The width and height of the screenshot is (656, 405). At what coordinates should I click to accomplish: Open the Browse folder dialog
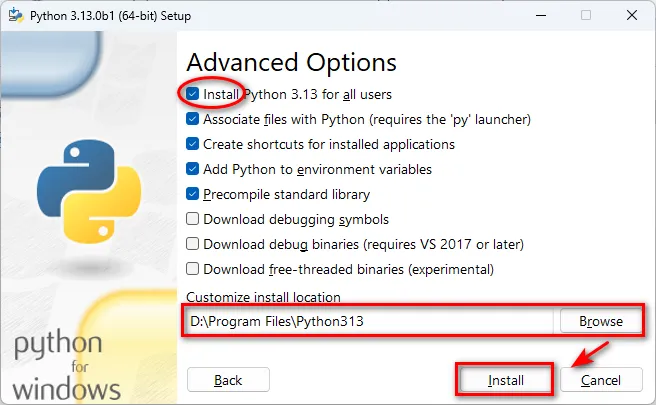(x=601, y=321)
